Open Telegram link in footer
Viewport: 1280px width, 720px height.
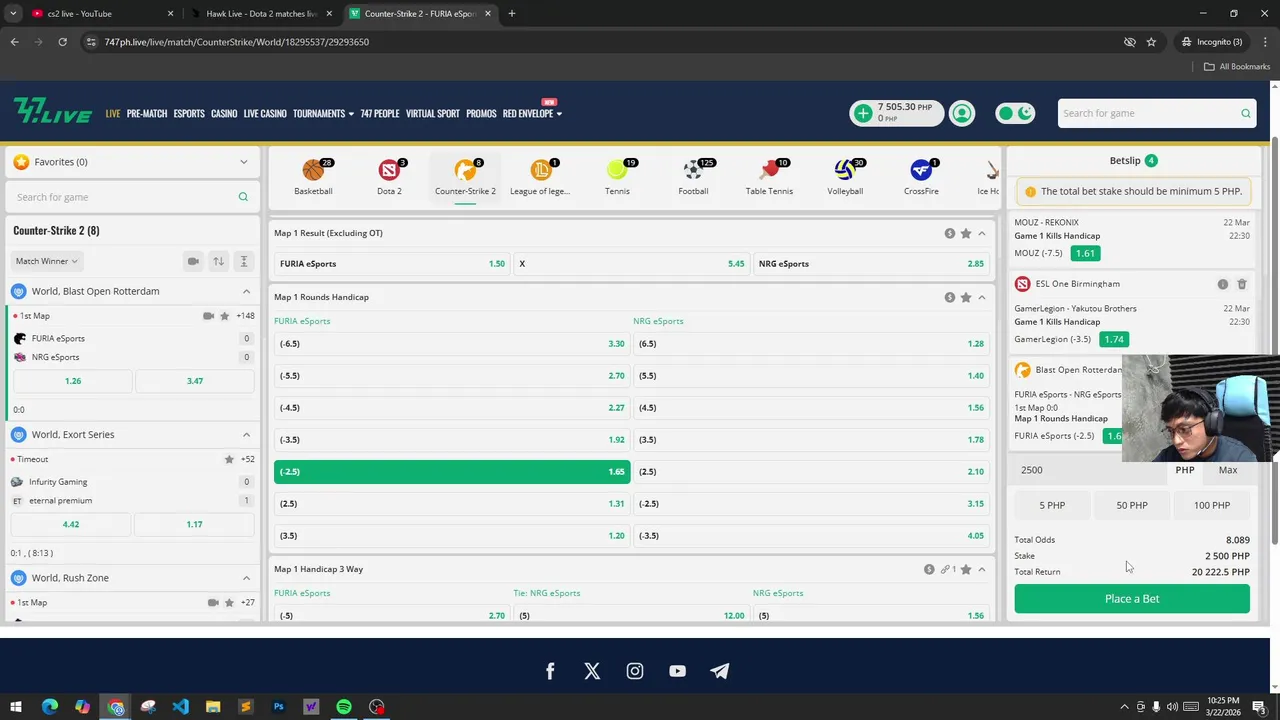(720, 671)
